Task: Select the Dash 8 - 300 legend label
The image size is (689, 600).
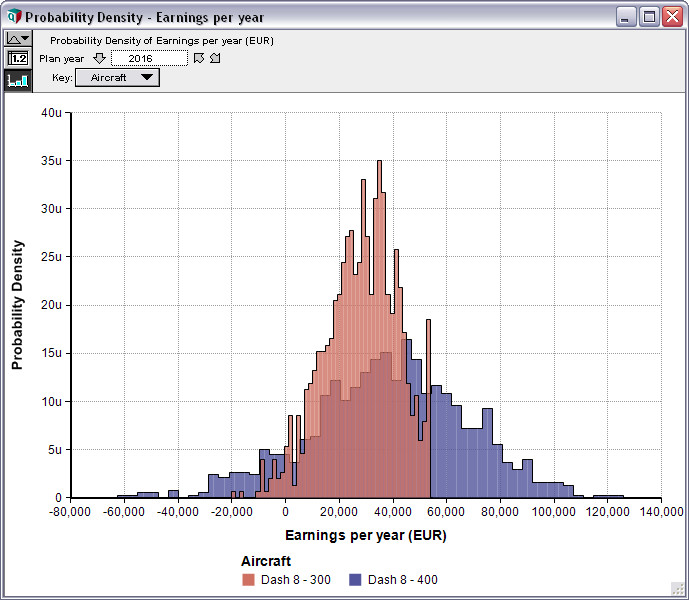Action: [295, 580]
